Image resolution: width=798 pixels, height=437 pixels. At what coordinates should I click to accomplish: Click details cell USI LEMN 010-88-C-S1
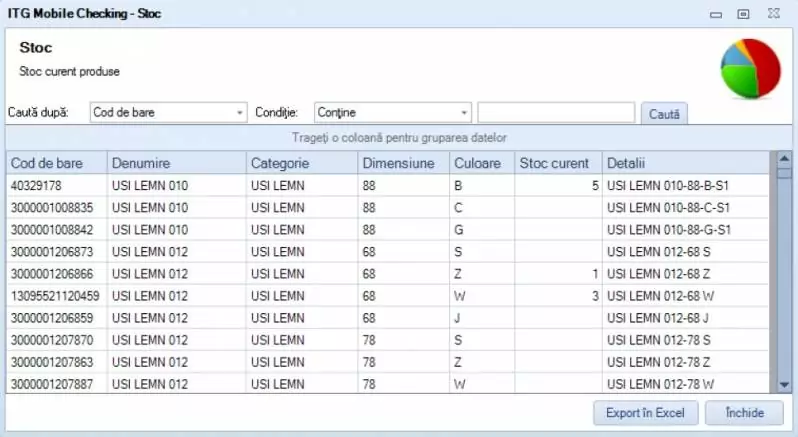point(686,208)
